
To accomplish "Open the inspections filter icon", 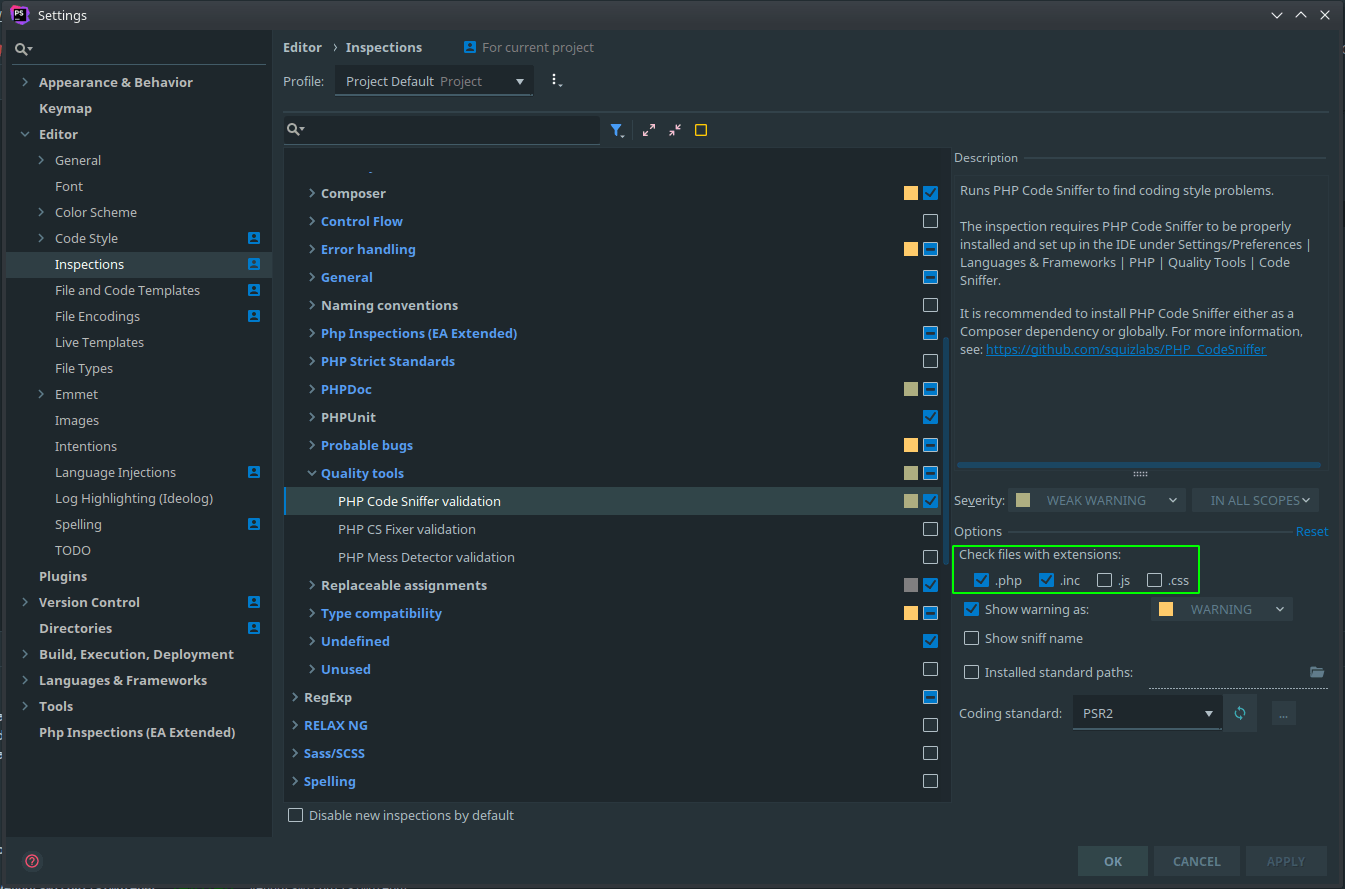I will point(618,130).
